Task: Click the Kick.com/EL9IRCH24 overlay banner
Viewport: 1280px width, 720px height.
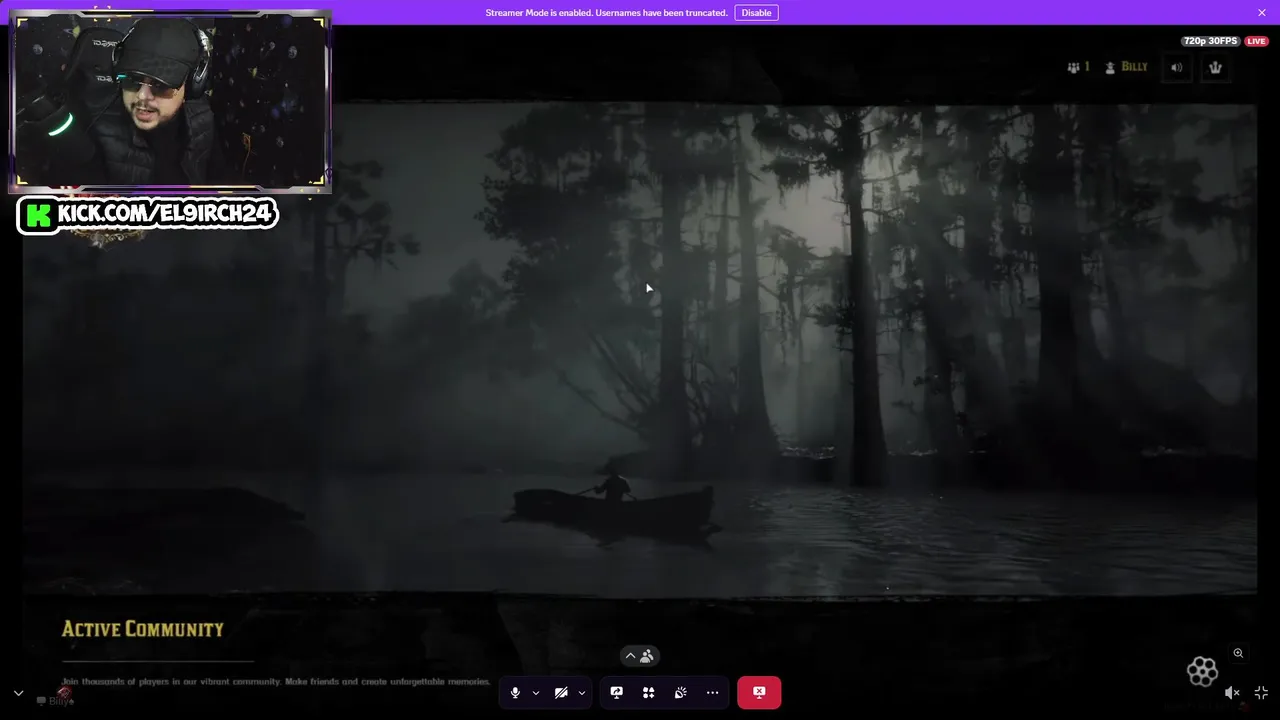Action: (x=148, y=215)
